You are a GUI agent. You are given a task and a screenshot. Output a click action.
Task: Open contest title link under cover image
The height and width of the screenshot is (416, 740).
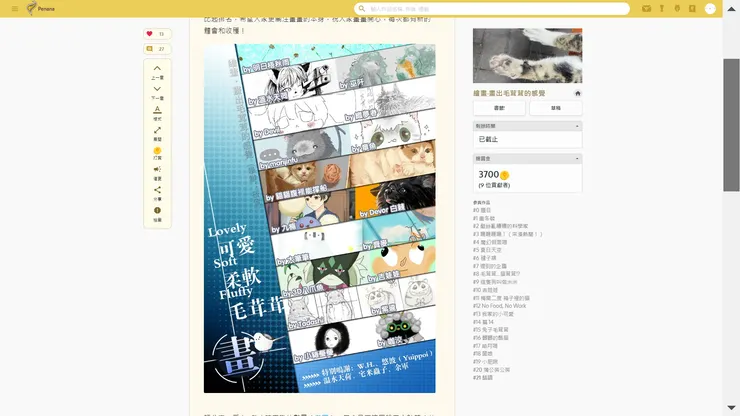(509, 93)
